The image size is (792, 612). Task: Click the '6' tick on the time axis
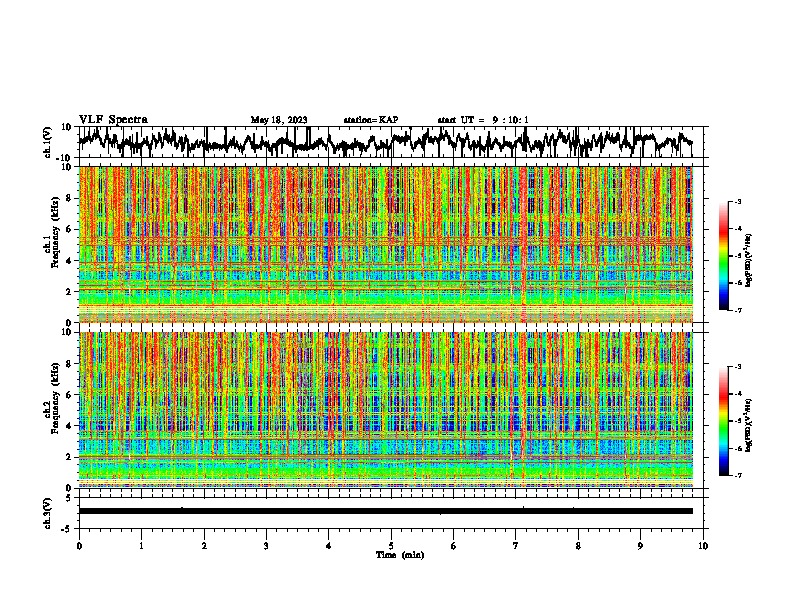pos(454,546)
